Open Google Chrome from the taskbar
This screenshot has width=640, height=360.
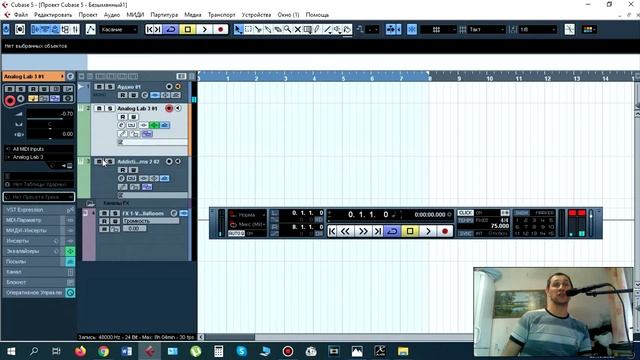point(103,351)
